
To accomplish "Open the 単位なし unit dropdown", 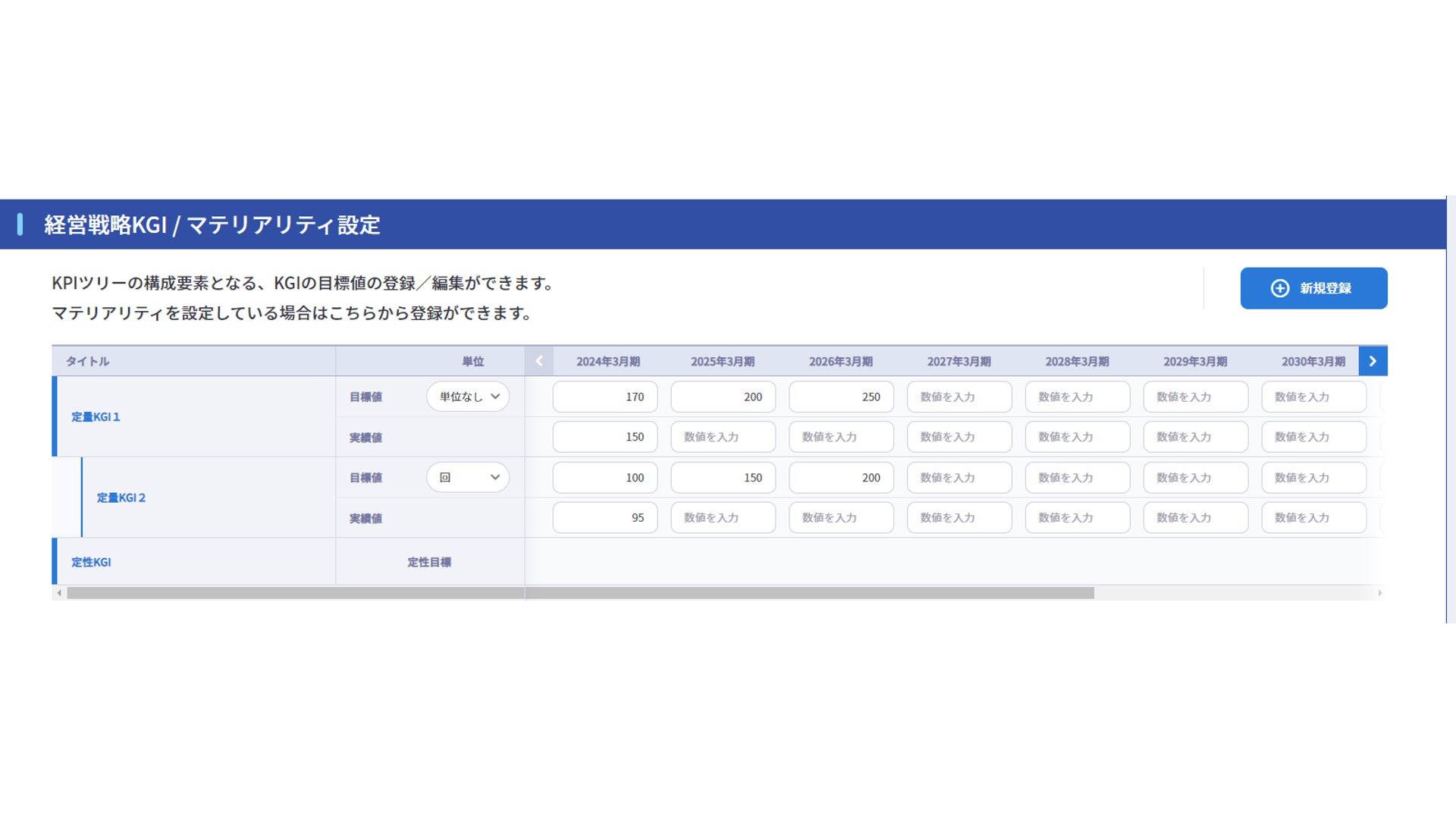I will [x=468, y=397].
